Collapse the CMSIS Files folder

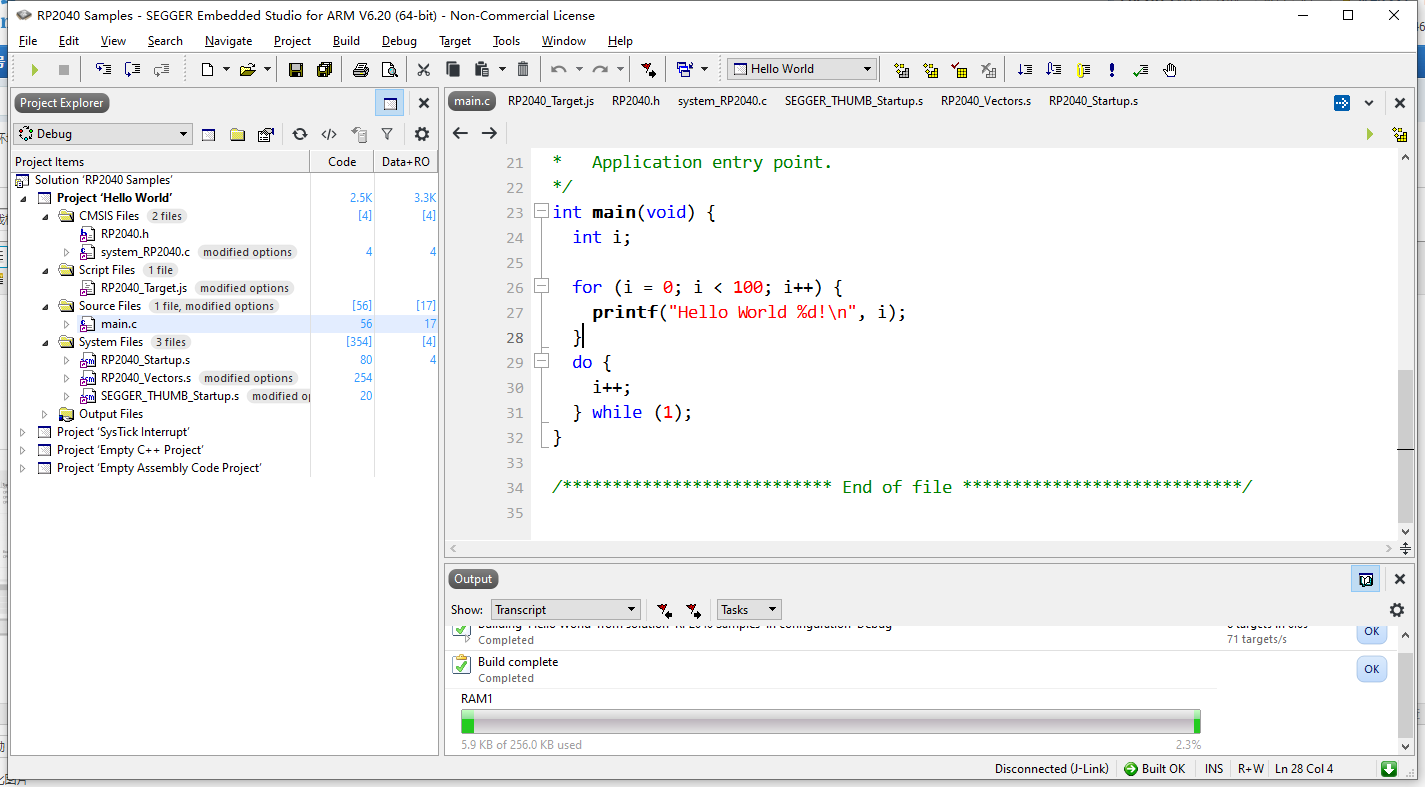pos(45,216)
